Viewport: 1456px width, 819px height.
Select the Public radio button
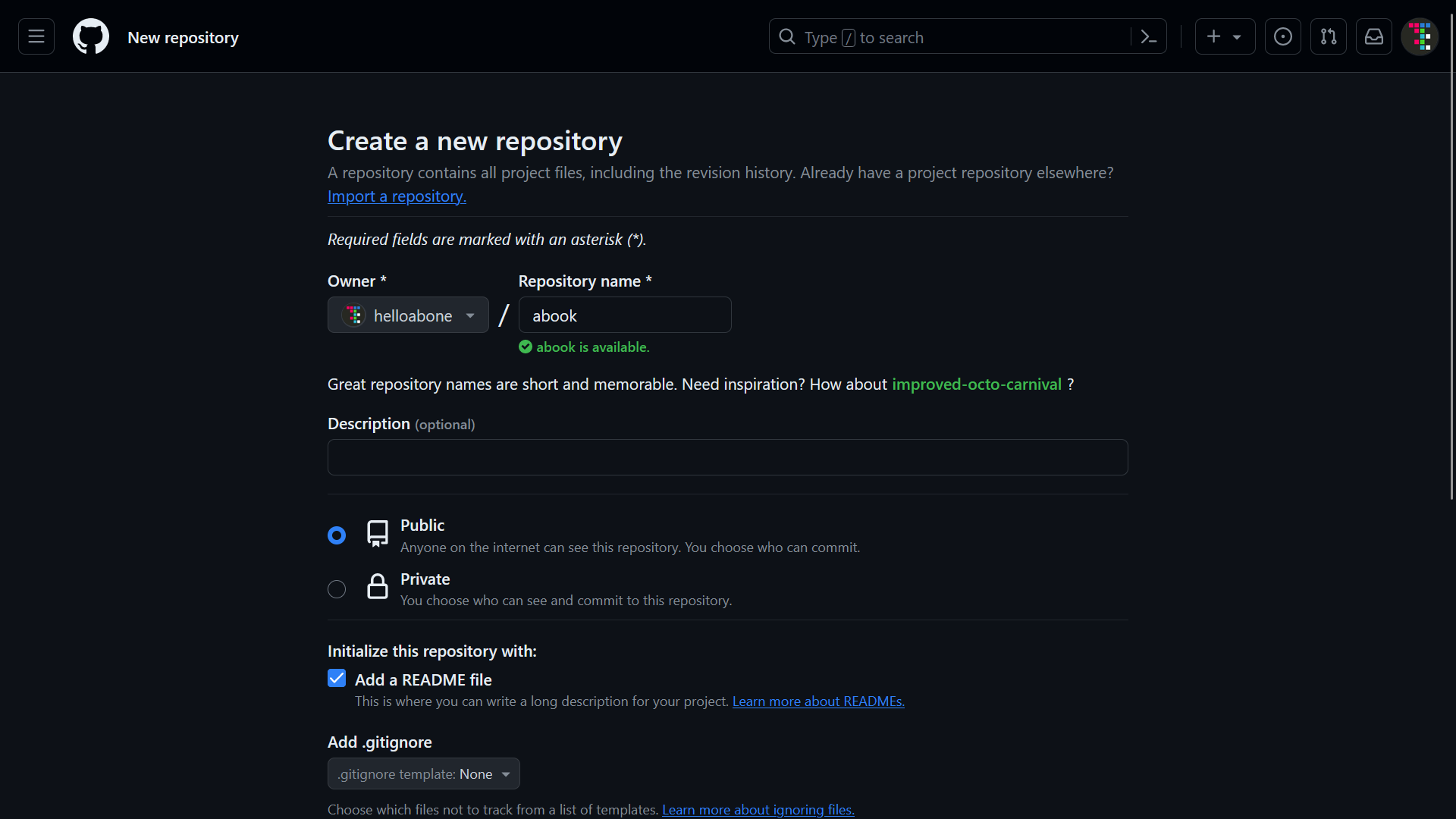click(x=337, y=535)
